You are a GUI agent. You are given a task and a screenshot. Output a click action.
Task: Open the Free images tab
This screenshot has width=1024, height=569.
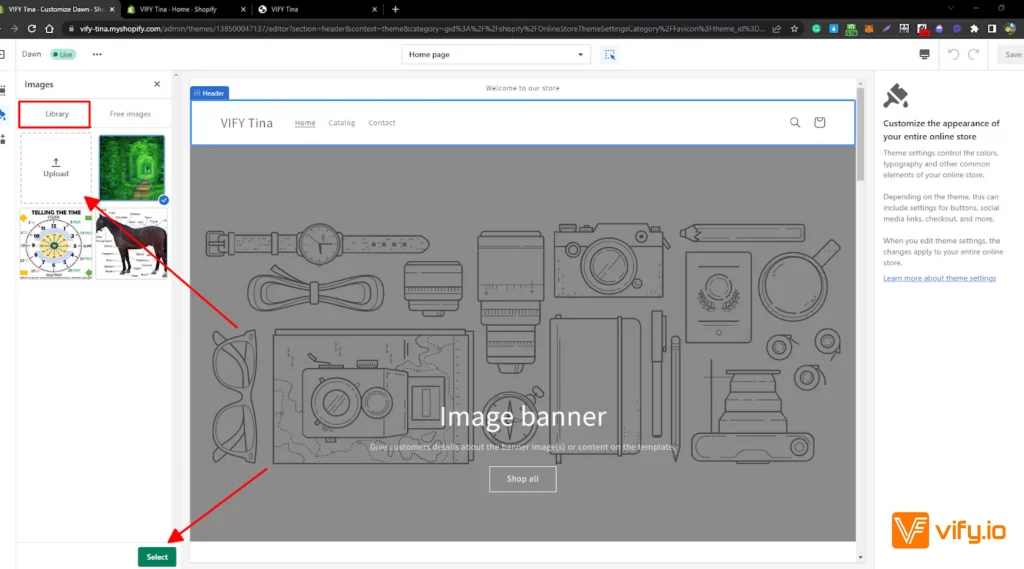130,114
